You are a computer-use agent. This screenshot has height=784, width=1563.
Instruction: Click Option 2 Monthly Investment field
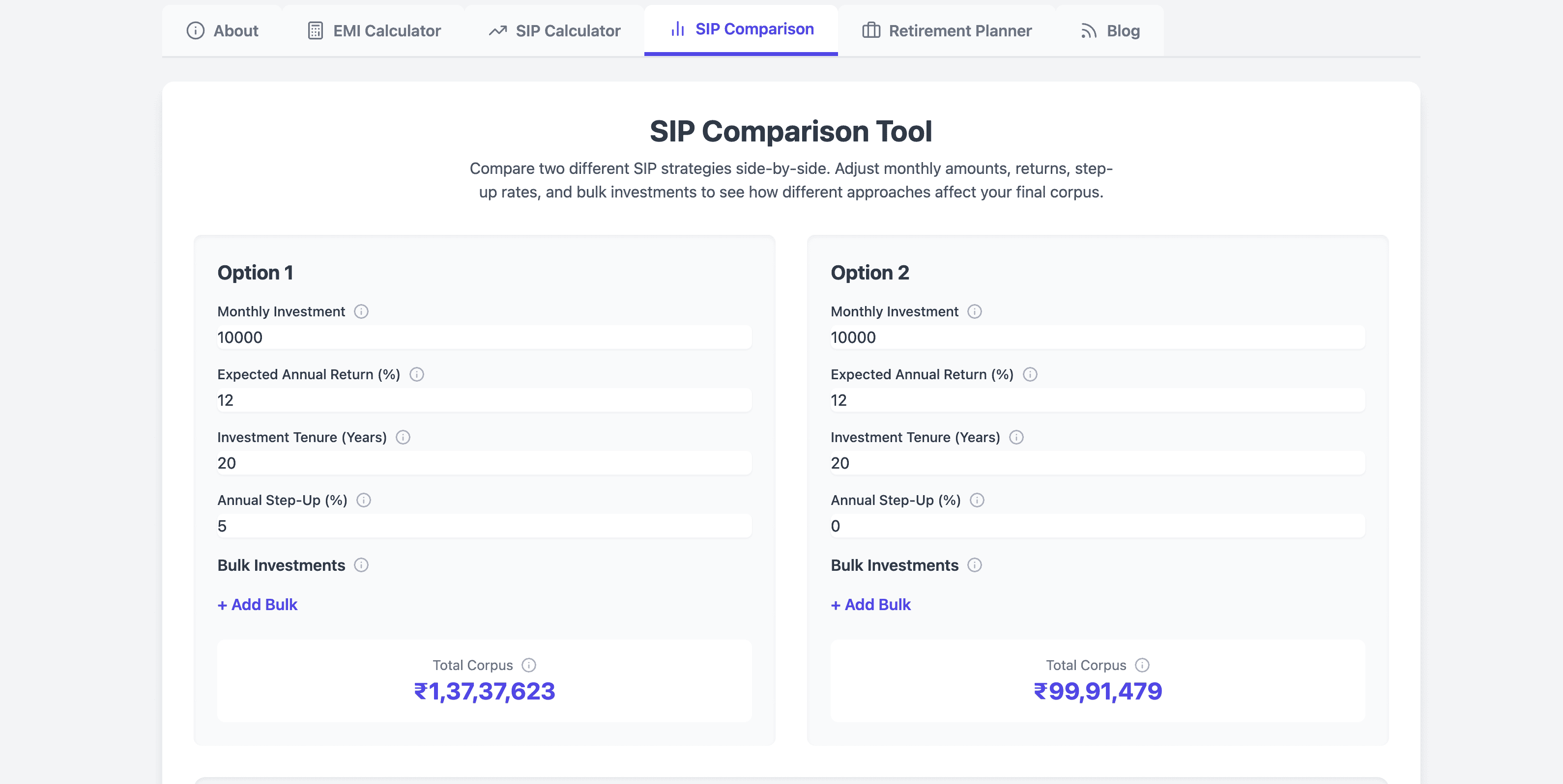click(x=1098, y=338)
